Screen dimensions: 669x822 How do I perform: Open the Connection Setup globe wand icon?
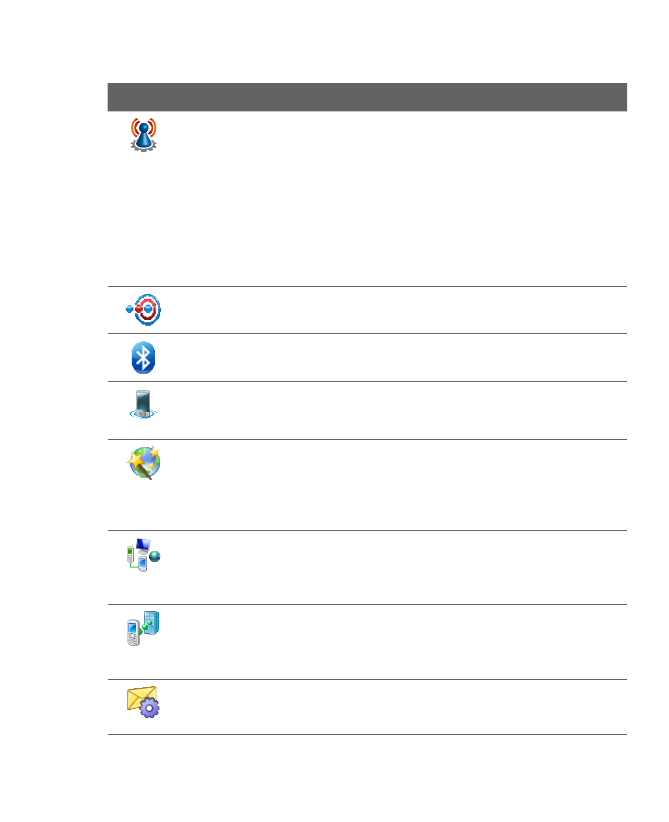[144, 463]
